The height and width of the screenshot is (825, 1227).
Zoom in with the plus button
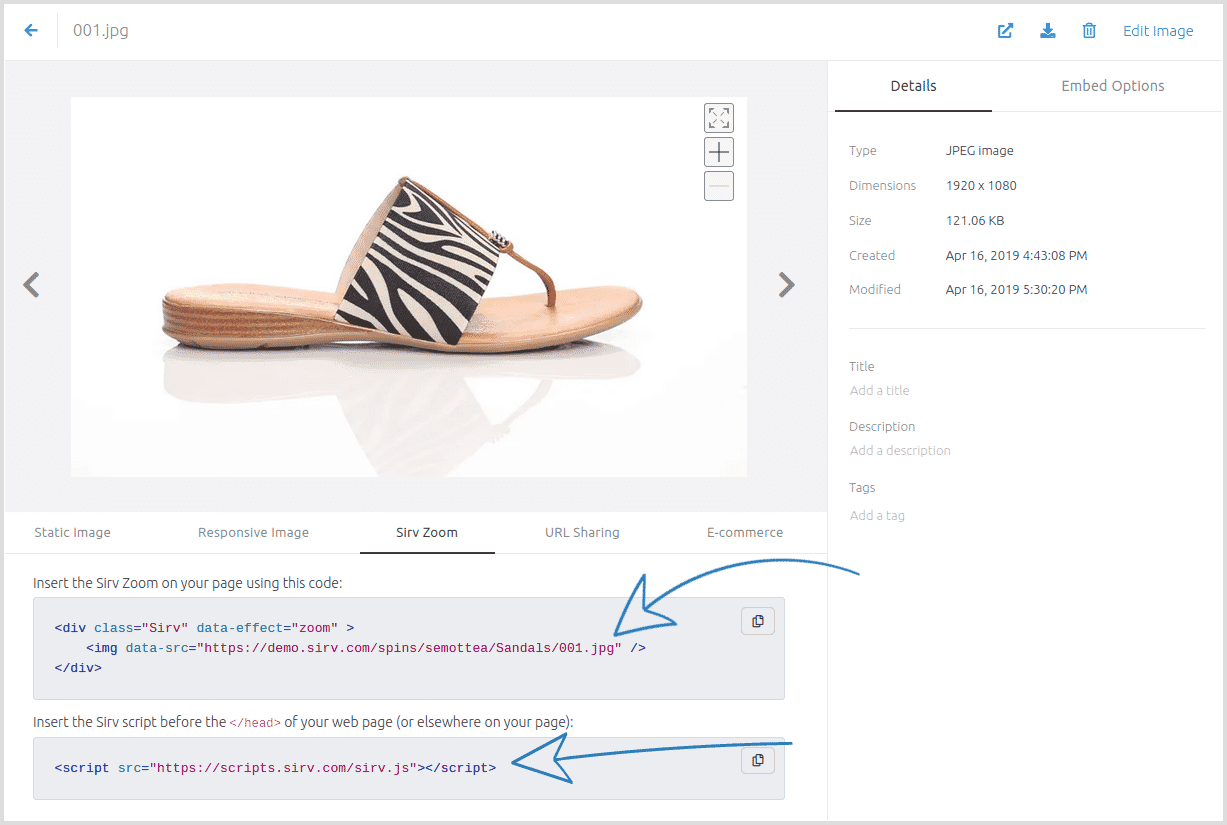coord(719,152)
